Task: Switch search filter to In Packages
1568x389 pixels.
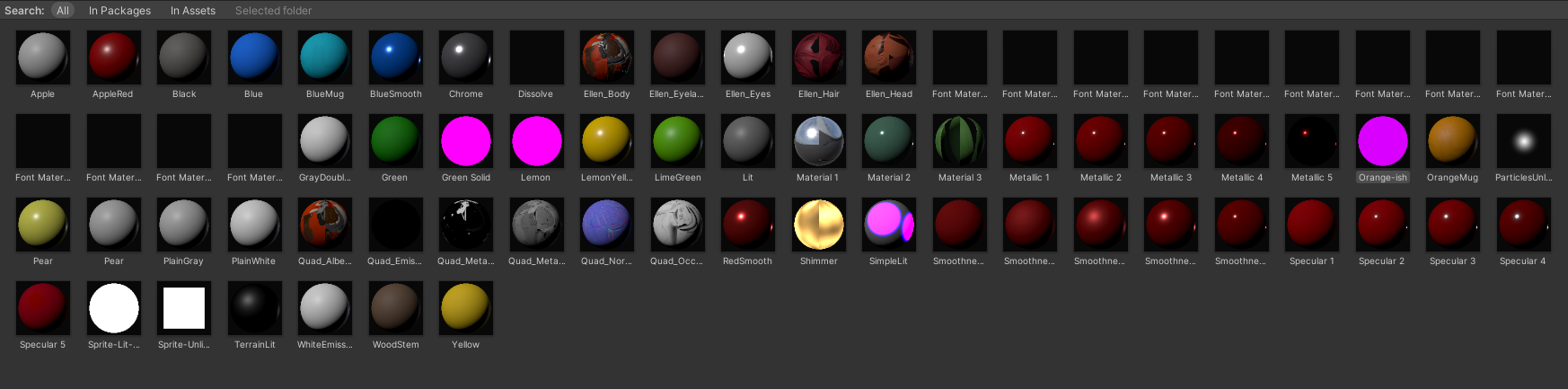Action: [x=119, y=11]
